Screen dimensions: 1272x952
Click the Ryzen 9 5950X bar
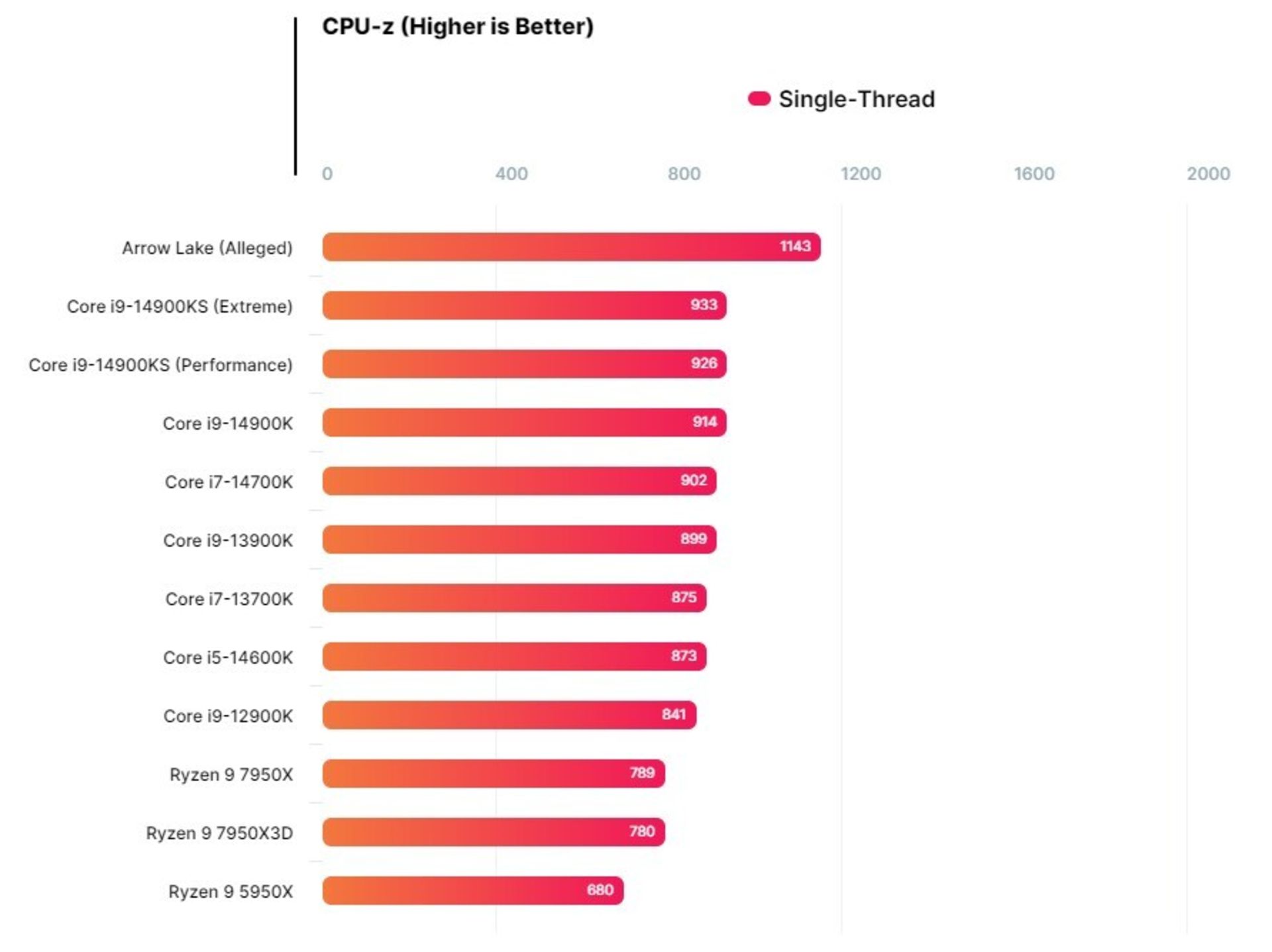(x=472, y=890)
